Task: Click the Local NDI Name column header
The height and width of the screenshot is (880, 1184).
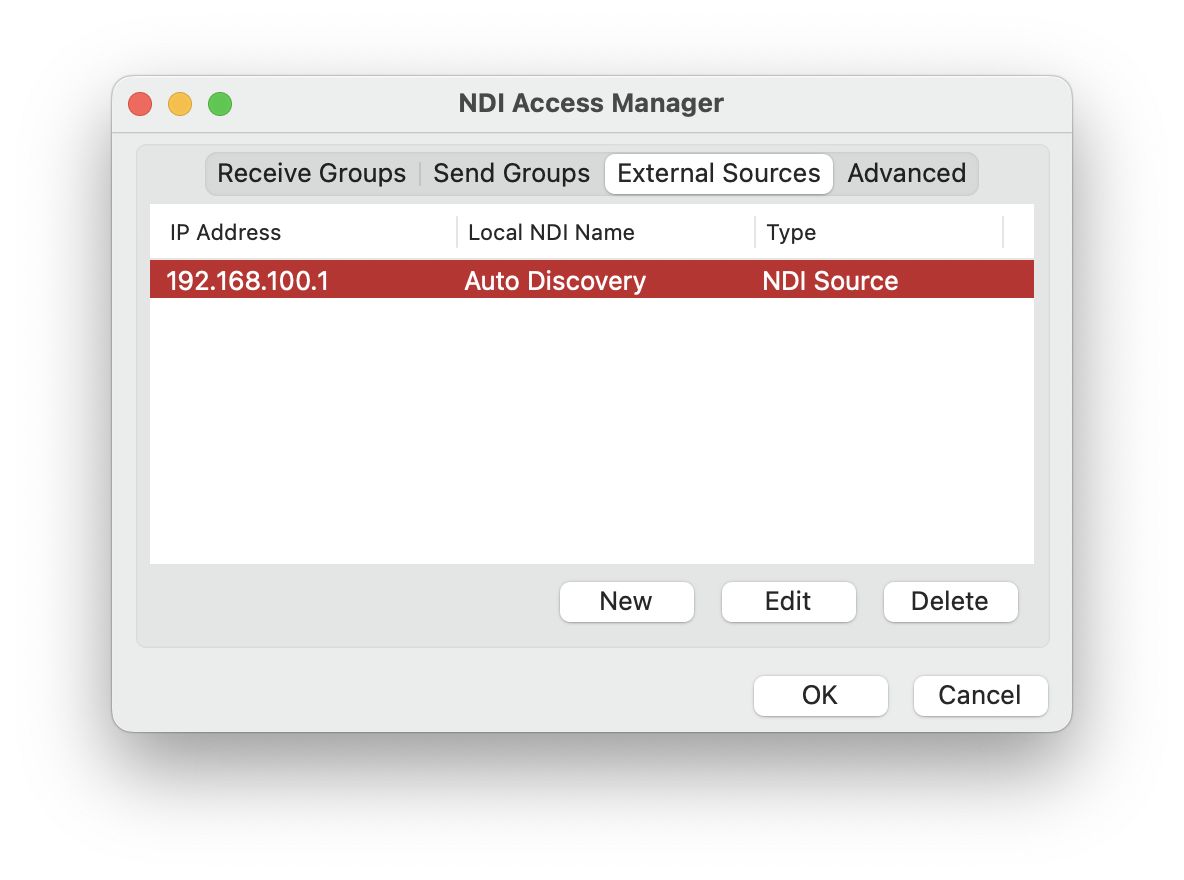Action: [551, 232]
